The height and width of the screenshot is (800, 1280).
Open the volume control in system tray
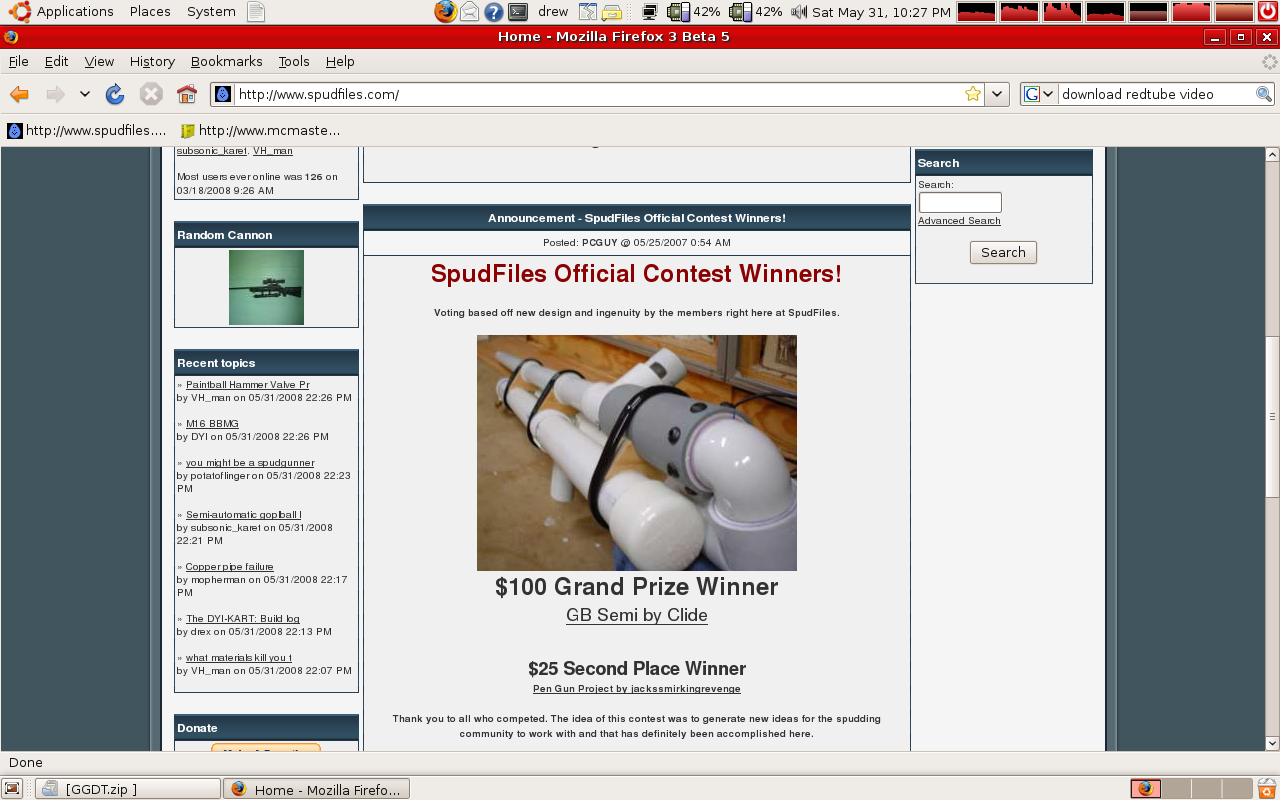(x=798, y=12)
